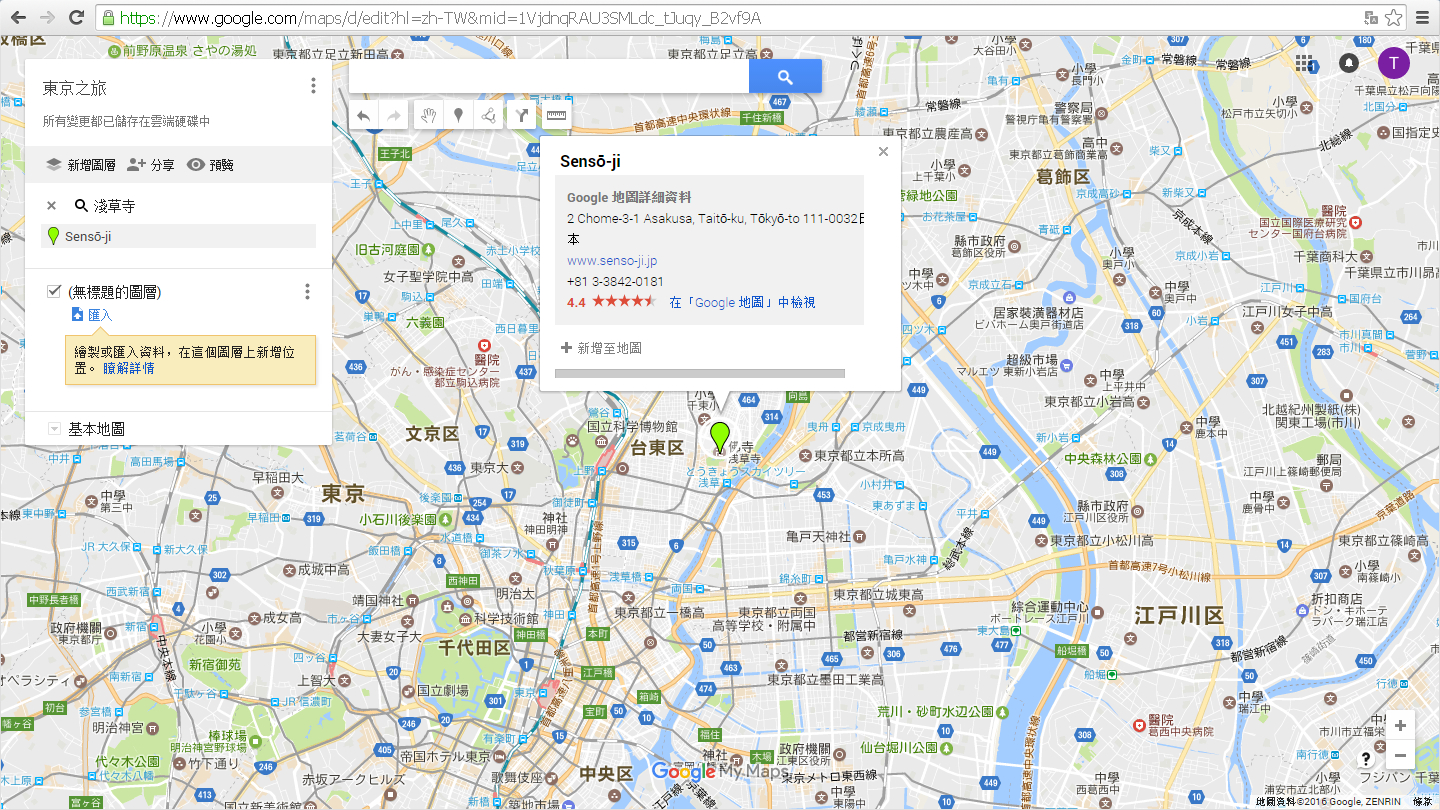Screen dimensions: 1440x810
Task: Click the browser address bar URL
Action: pos(440,18)
